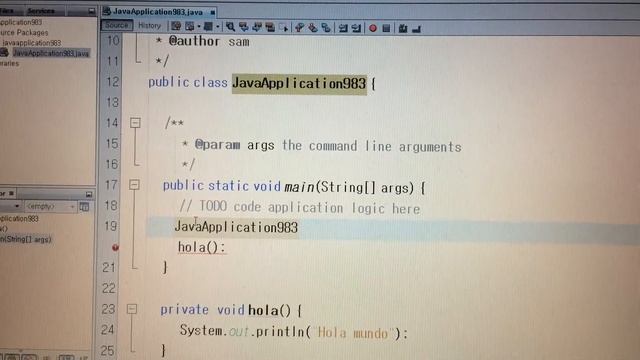This screenshot has height=360, width=640.
Task: Switch to the History view button
Action: tap(149, 25)
